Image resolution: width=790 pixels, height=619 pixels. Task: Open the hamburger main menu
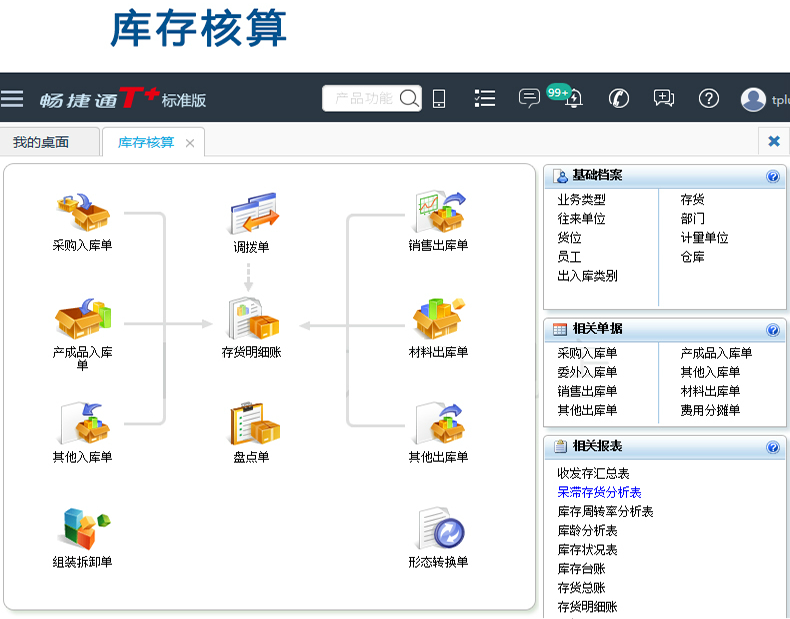coord(12,99)
